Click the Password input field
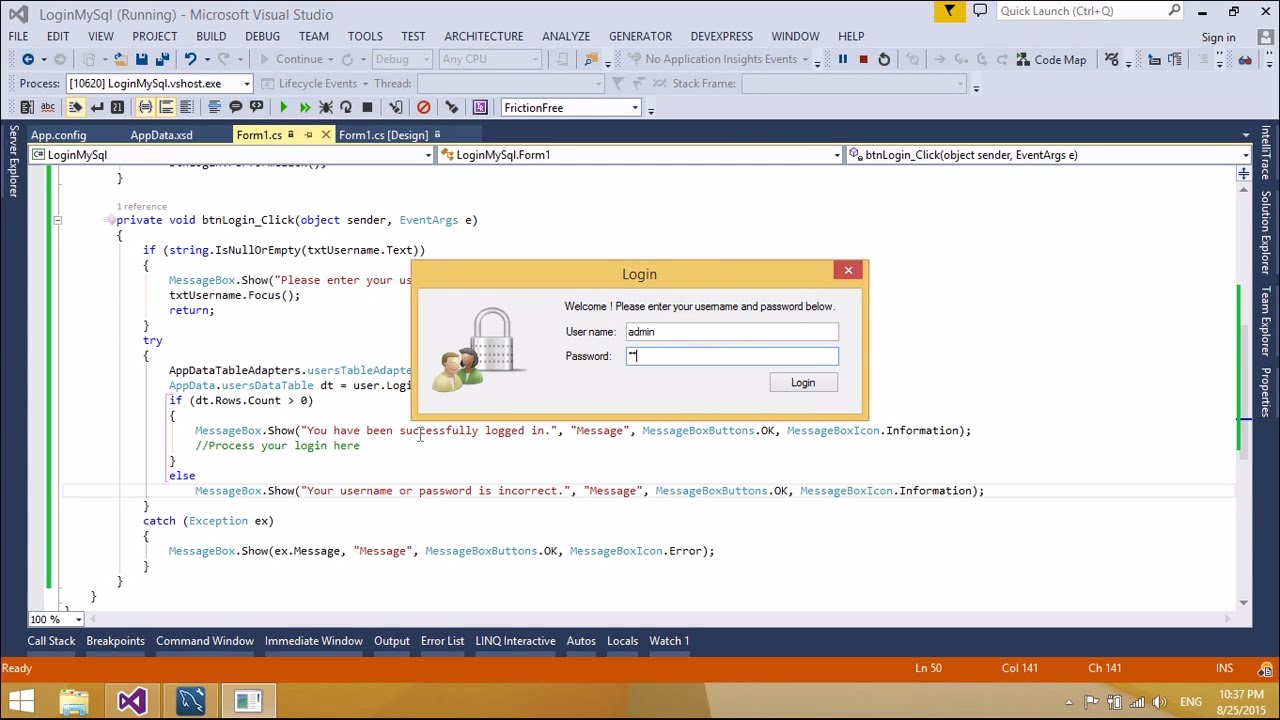 (732, 356)
